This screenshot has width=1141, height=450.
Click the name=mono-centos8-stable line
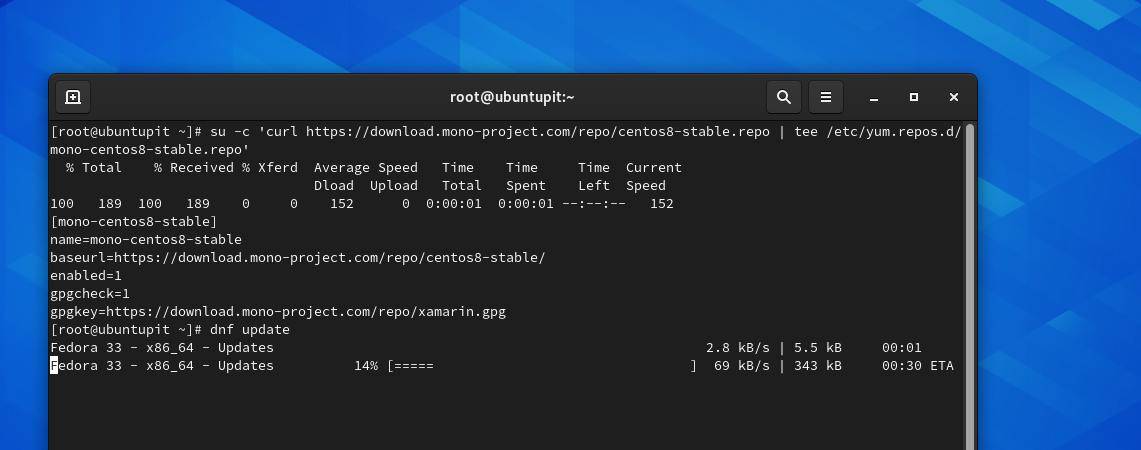pos(146,240)
